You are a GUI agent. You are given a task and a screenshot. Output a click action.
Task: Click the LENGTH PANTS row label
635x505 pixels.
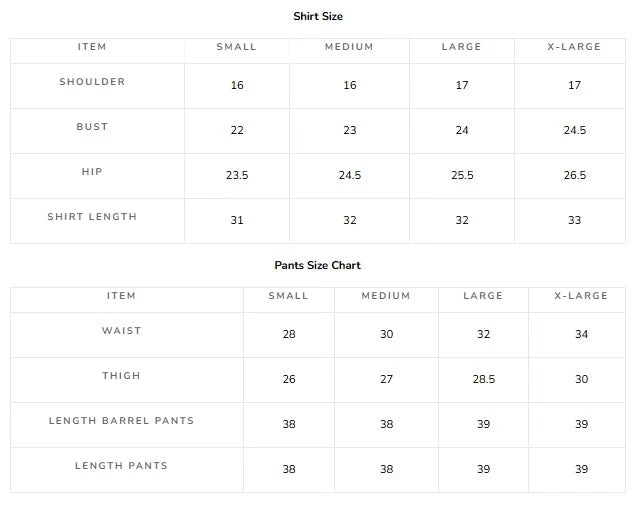tap(121, 465)
